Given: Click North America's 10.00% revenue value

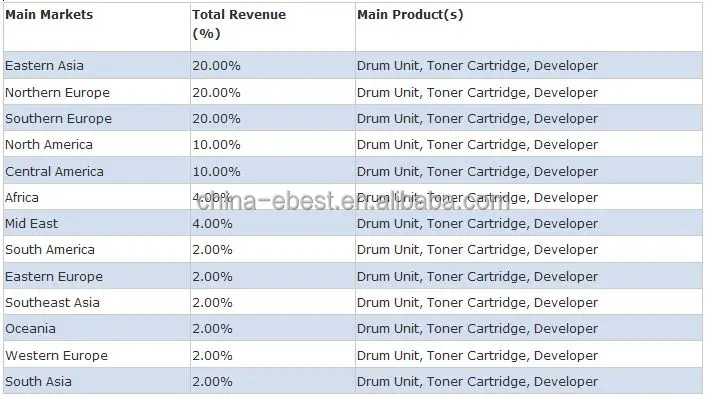Looking at the screenshot, I should tap(216, 145).
